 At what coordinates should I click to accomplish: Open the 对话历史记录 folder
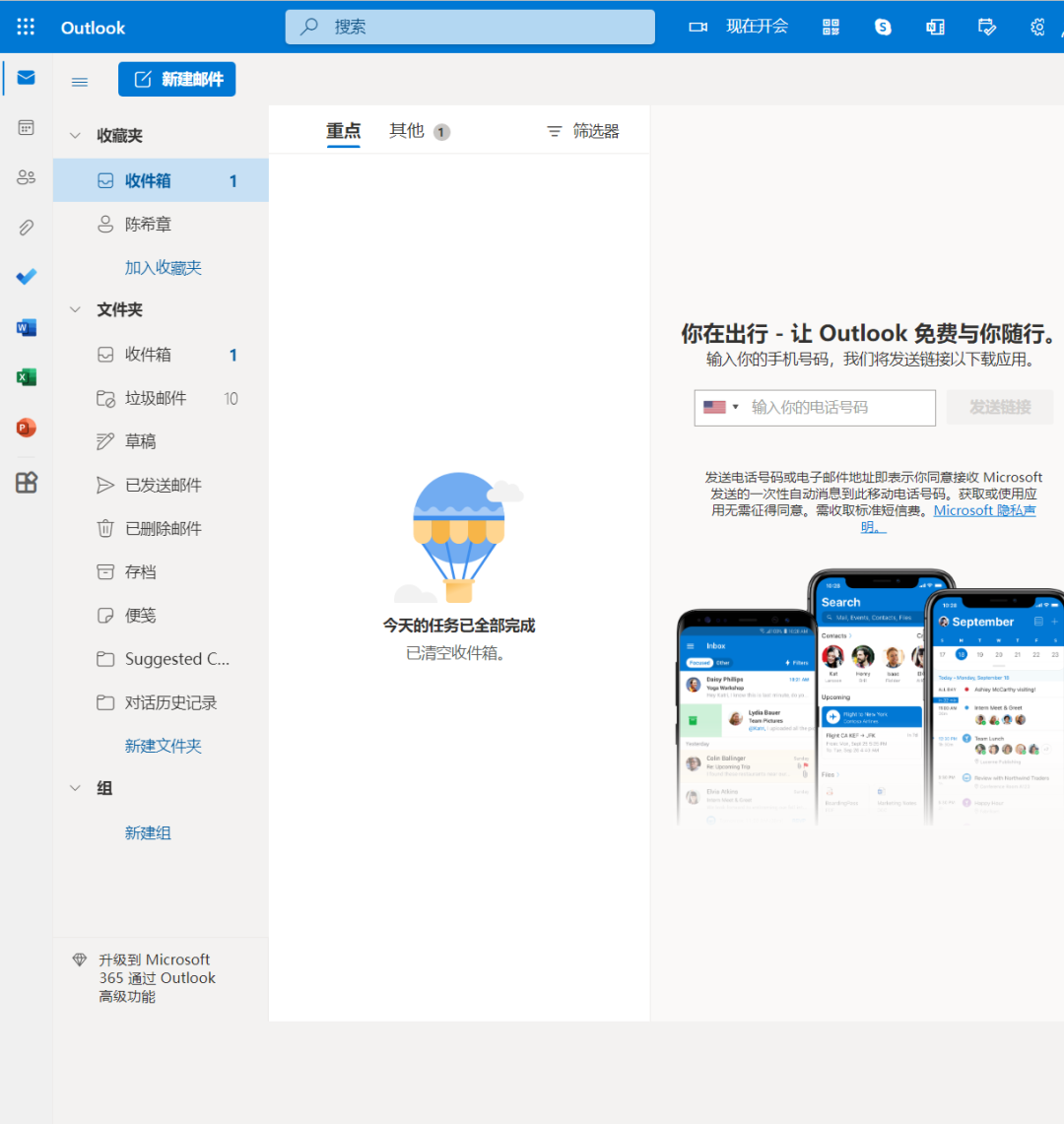click(x=162, y=703)
